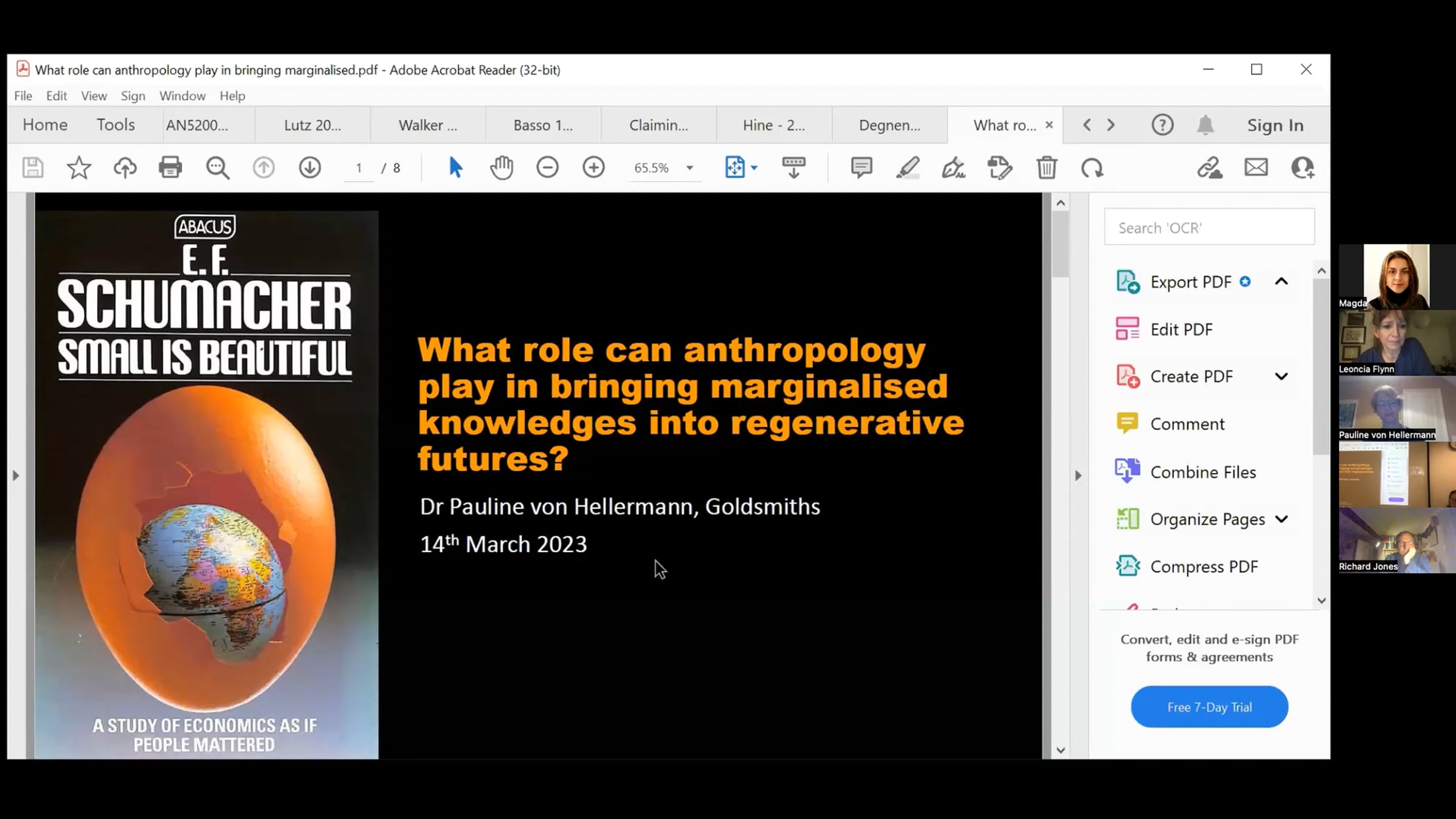1456x819 pixels.
Task: Collapse the Export PDF section
Action: click(x=1281, y=281)
